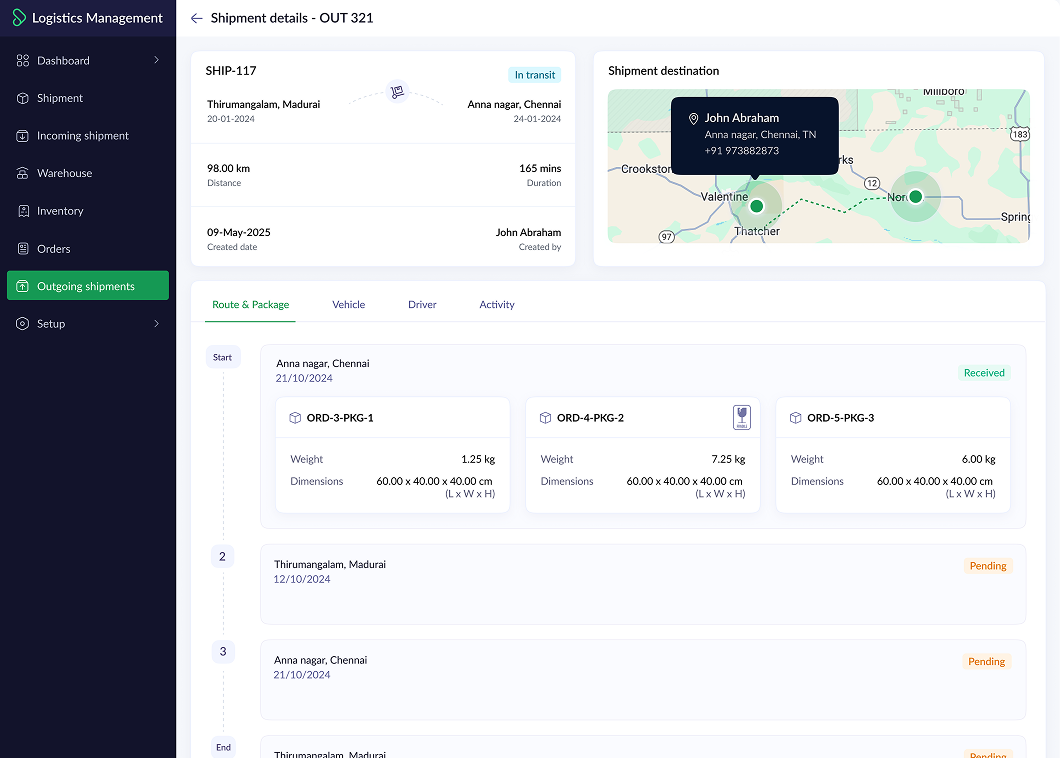Screen dimensions: 1060x758
Task: Click the 98.00 km distance value
Action: coord(228,168)
